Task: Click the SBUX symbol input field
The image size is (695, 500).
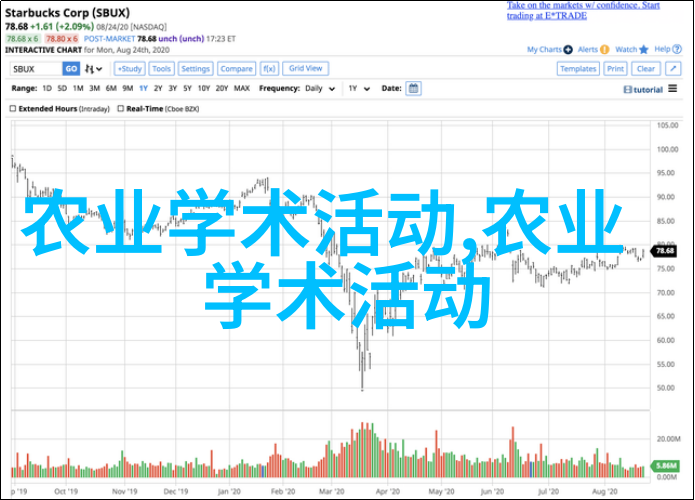Action: (36, 69)
